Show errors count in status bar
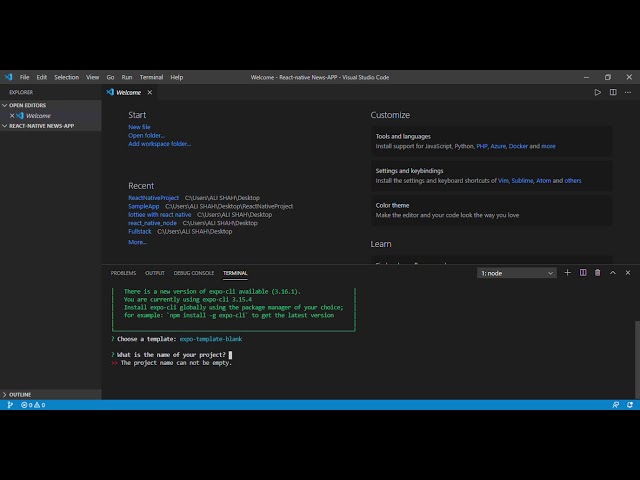Viewport: 640px width, 480px height. tap(27, 405)
